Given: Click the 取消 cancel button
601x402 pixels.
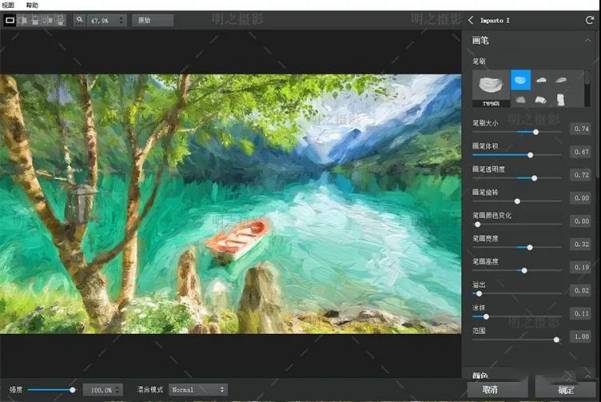Looking at the screenshot, I should (489, 389).
